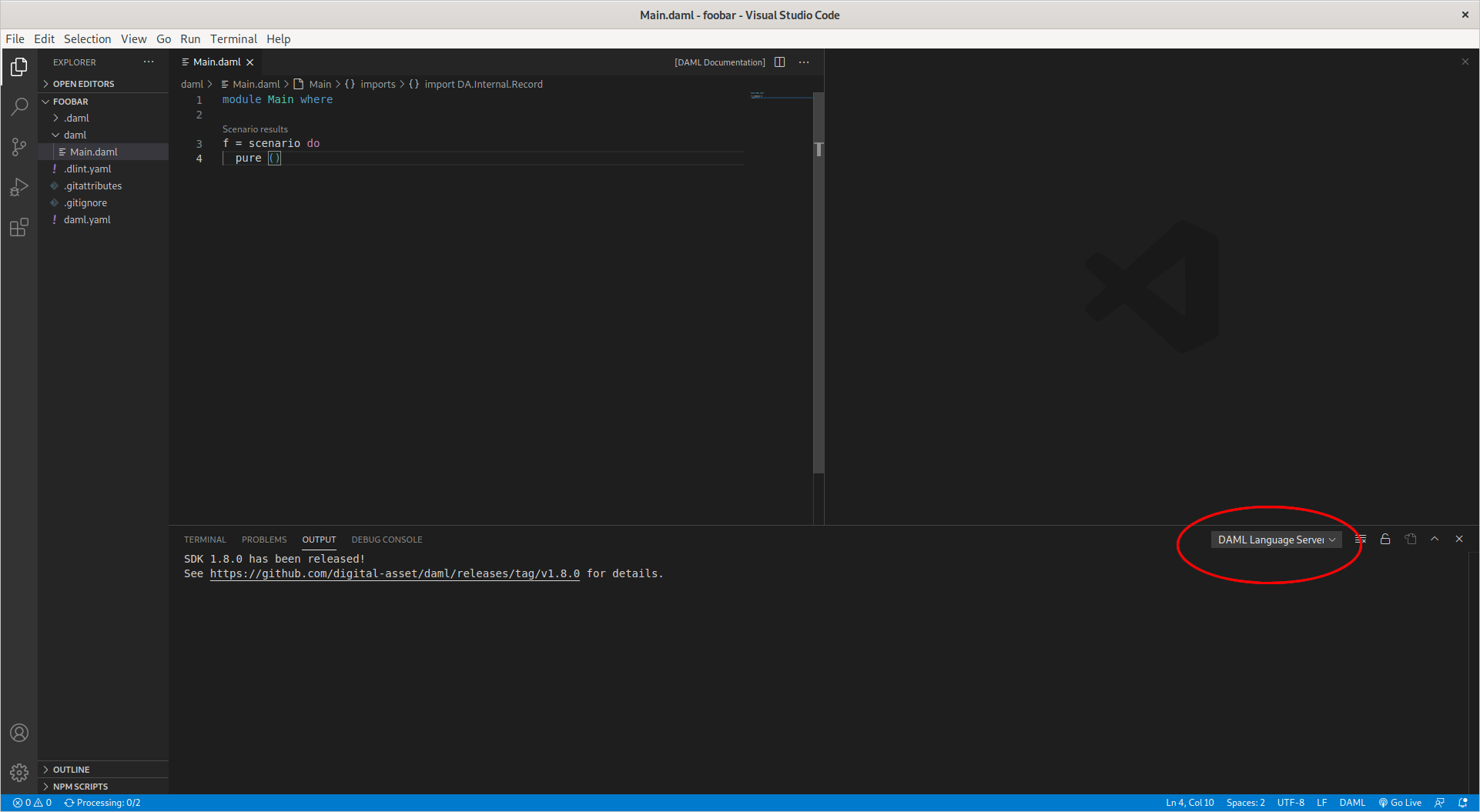Close the Main.daml editor tab

[249, 62]
